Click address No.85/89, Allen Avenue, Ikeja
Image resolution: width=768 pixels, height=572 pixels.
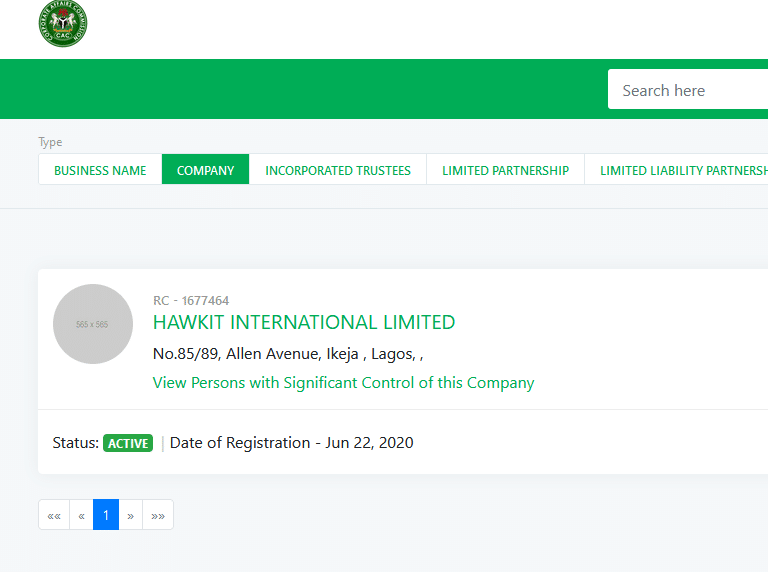(x=288, y=354)
